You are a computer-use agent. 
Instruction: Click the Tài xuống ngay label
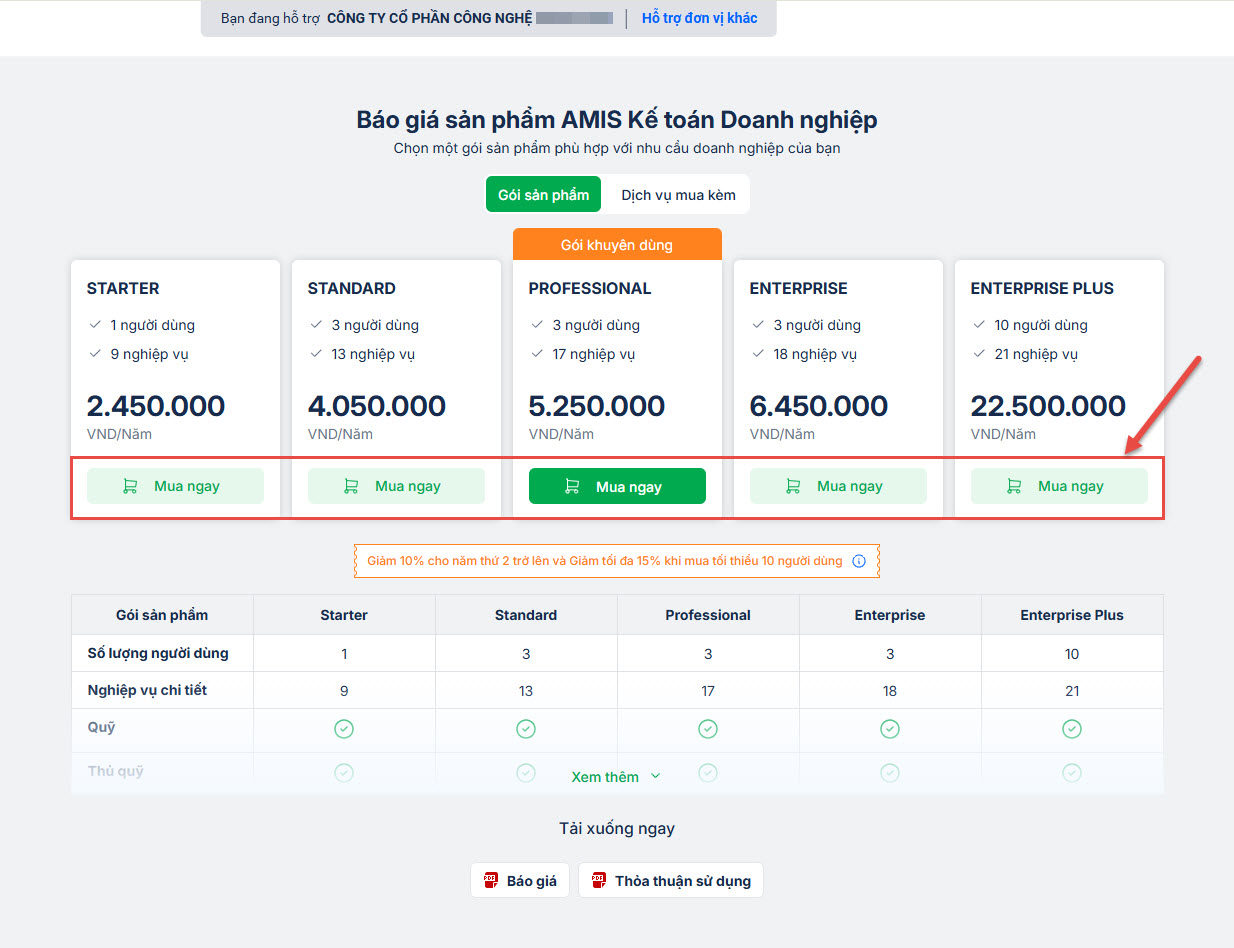coord(617,828)
